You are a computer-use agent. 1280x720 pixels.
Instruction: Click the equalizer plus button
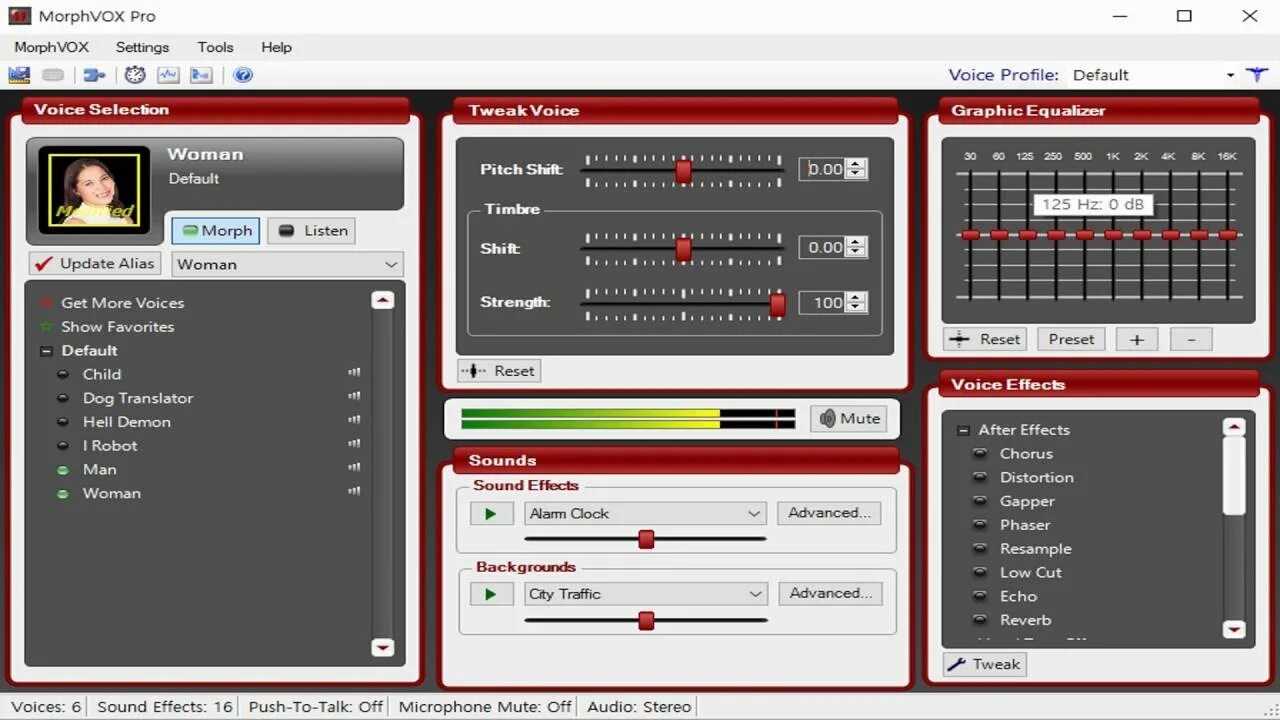pos(1136,340)
